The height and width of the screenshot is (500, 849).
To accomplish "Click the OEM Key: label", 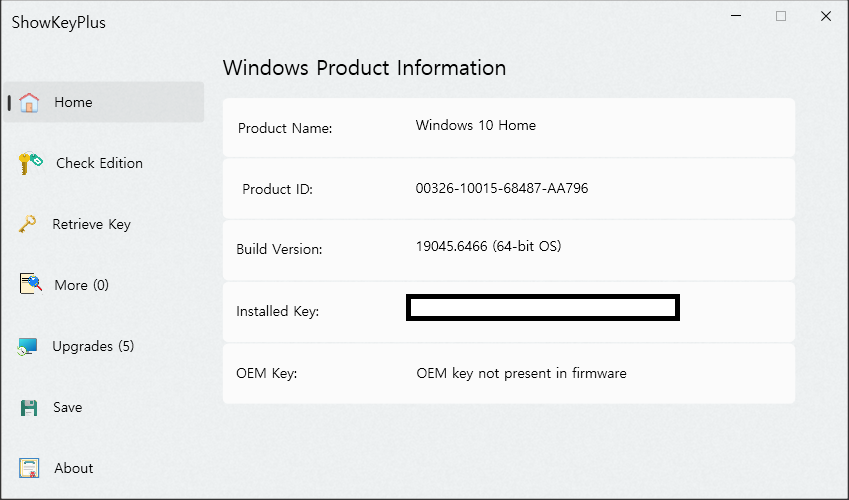I will point(266,374).
